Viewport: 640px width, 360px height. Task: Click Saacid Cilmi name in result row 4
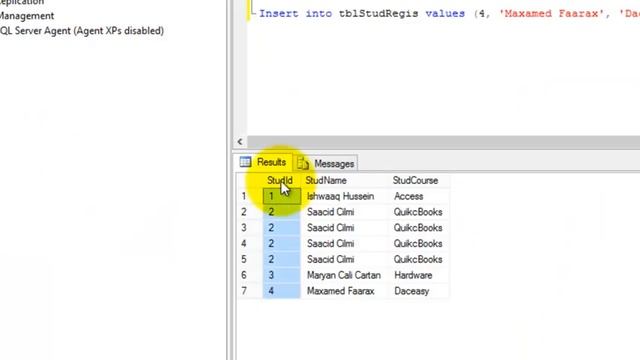(345, 244)
